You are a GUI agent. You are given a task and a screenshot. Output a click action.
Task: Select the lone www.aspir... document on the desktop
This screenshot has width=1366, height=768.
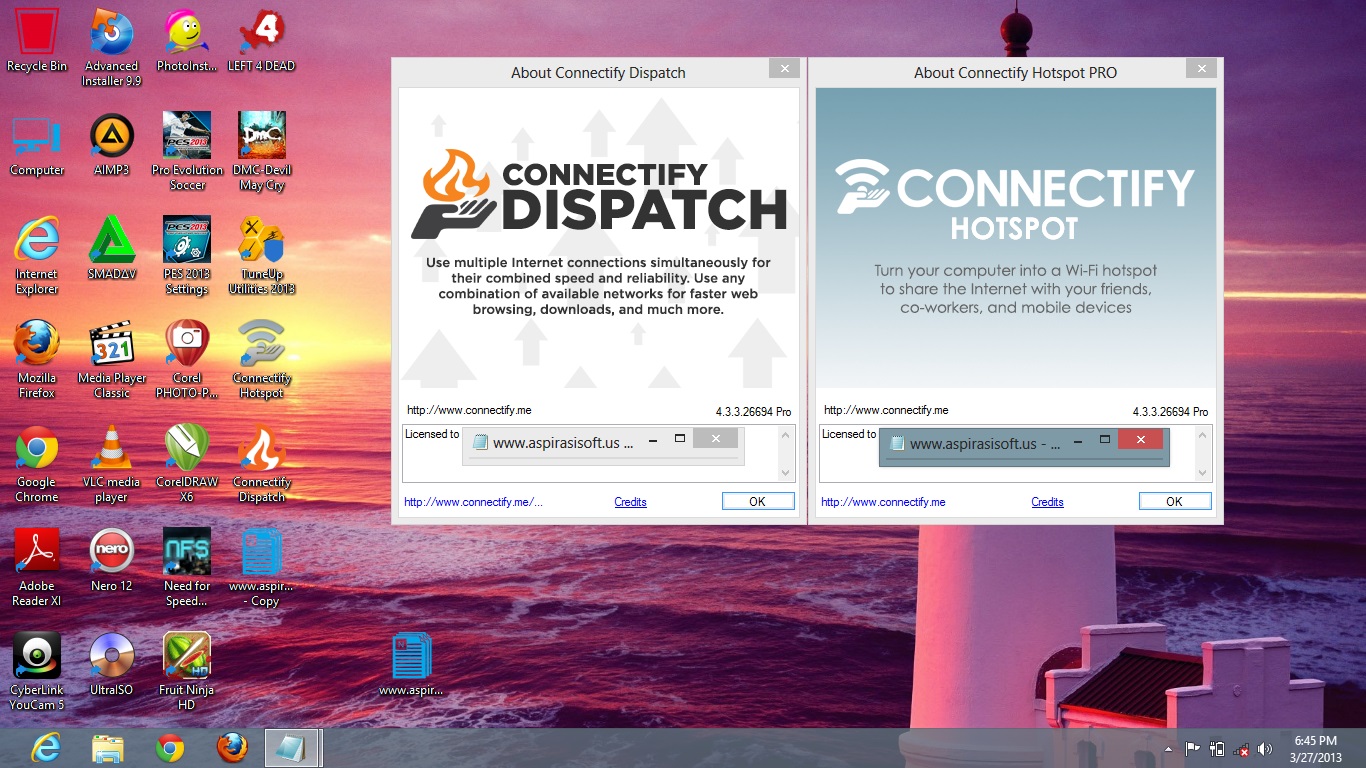[411, 665]
